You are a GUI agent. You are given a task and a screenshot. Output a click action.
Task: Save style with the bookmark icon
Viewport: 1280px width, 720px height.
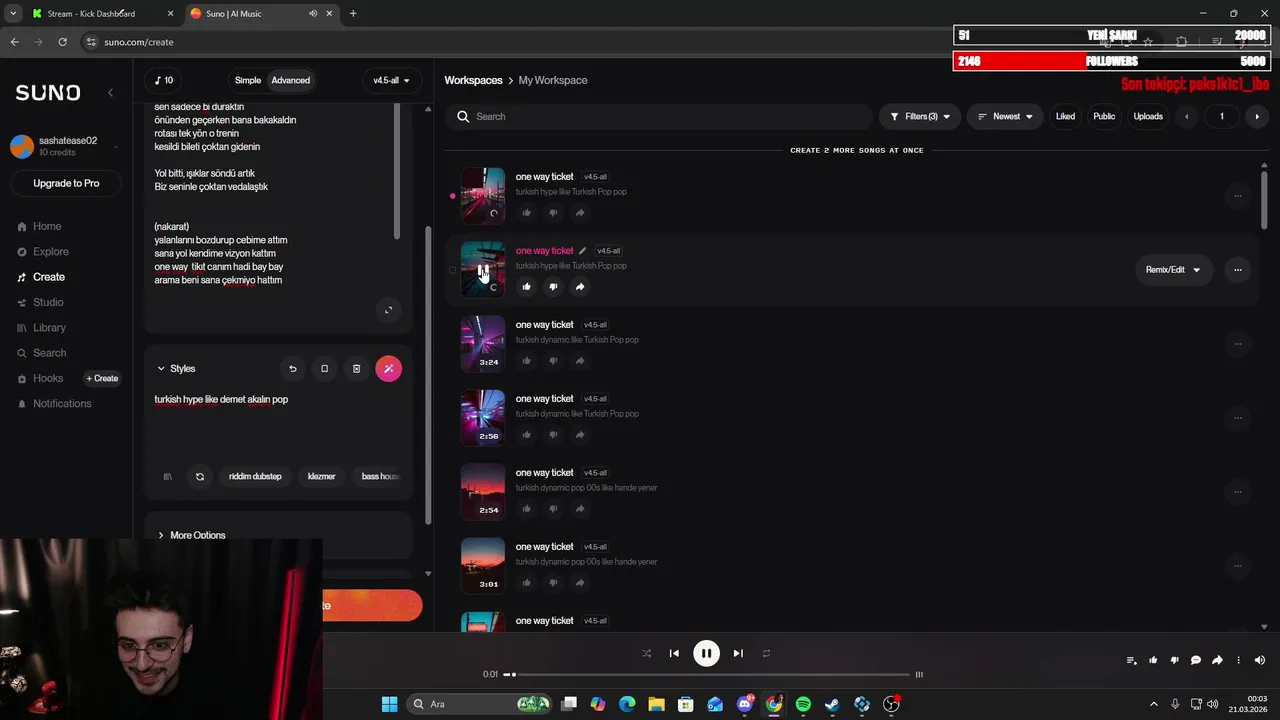(324, 369)
